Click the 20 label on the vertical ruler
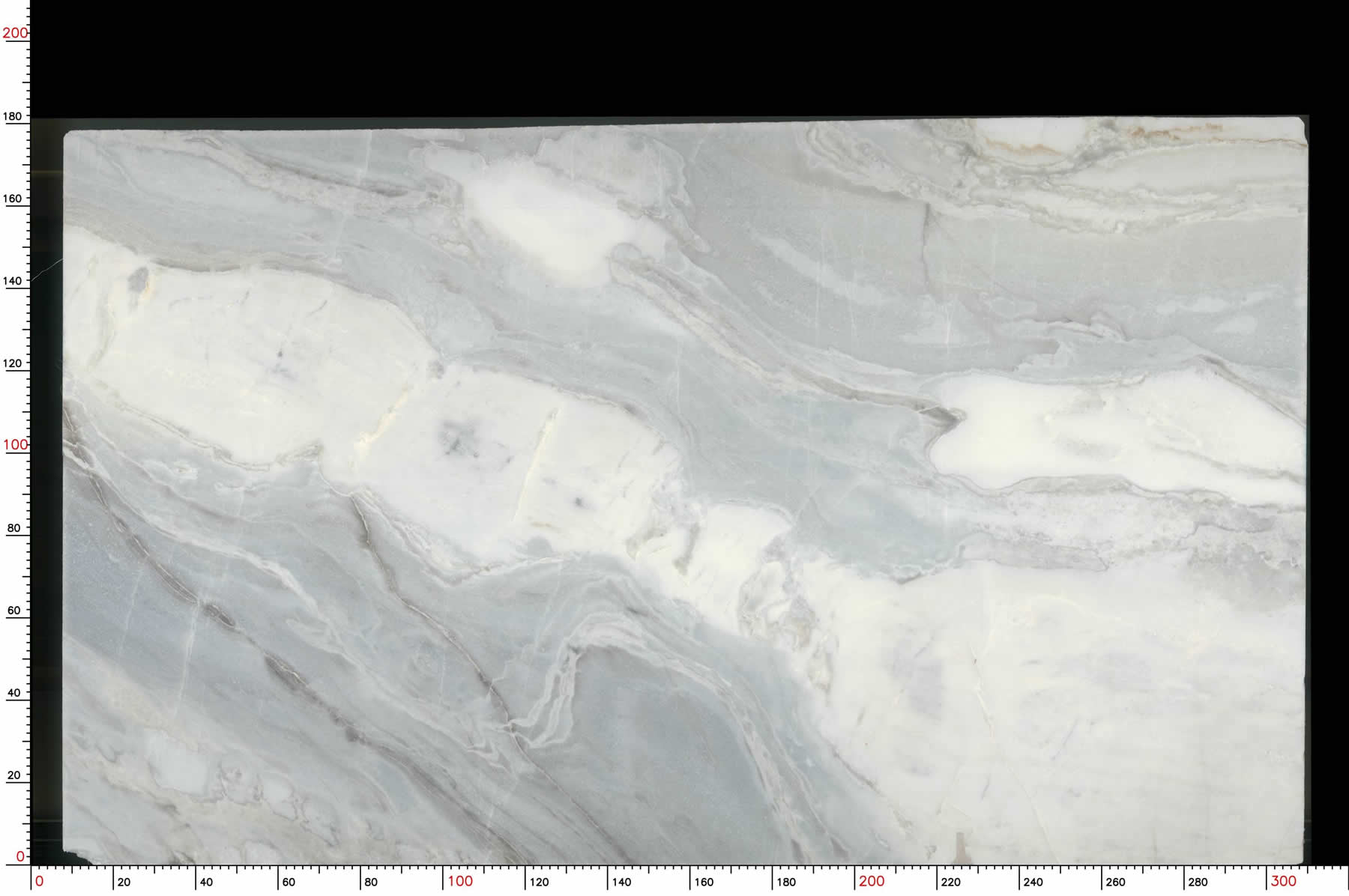 tap(13, 775)
